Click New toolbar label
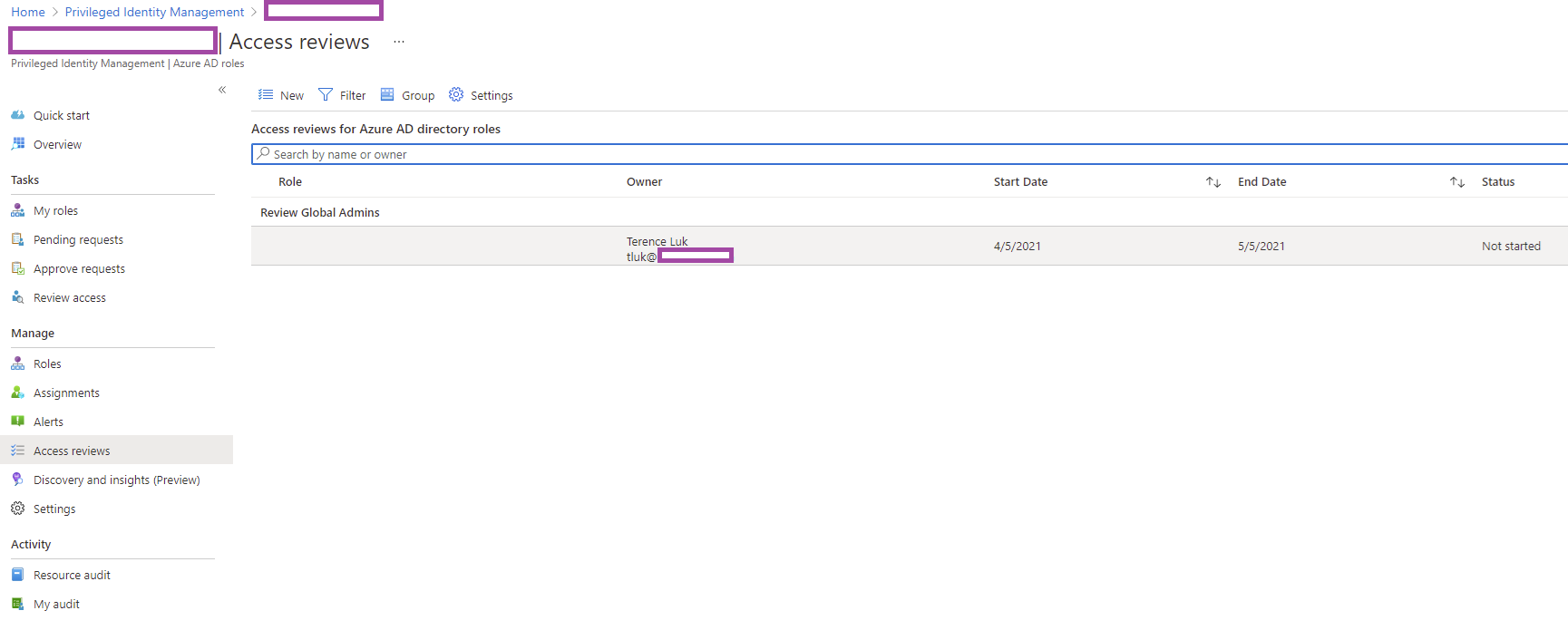The width and height of the screenshot is (1568, 630). pos(292,95)
